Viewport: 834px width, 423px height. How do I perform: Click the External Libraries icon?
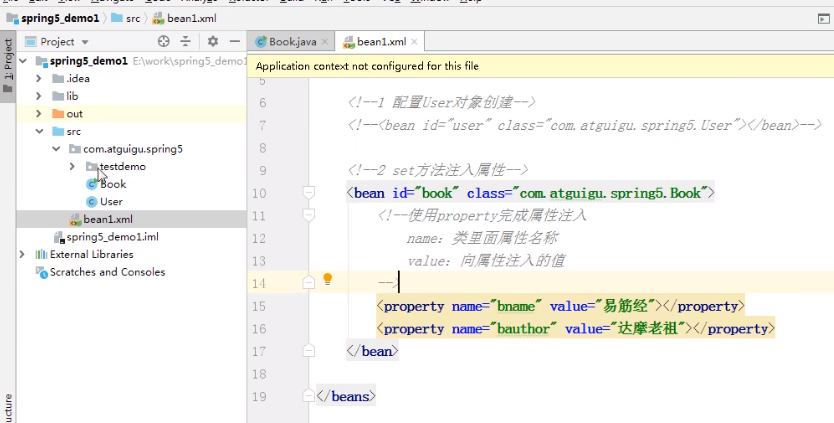[x=41, y=254]
